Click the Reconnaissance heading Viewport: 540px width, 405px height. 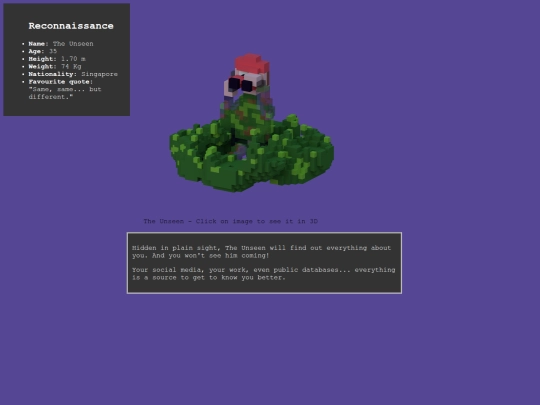click(71, 26)
